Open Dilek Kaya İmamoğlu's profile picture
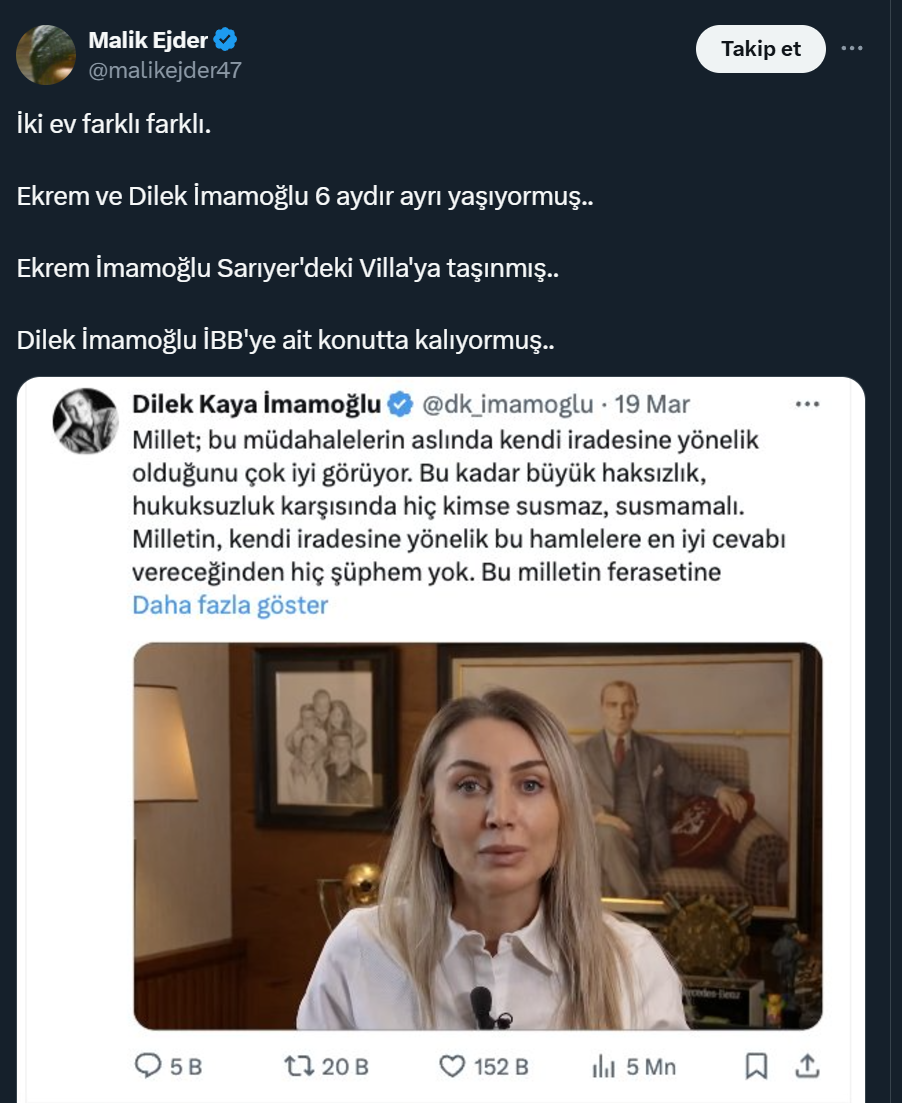The image size is (902, 1103). coord(85,421)
